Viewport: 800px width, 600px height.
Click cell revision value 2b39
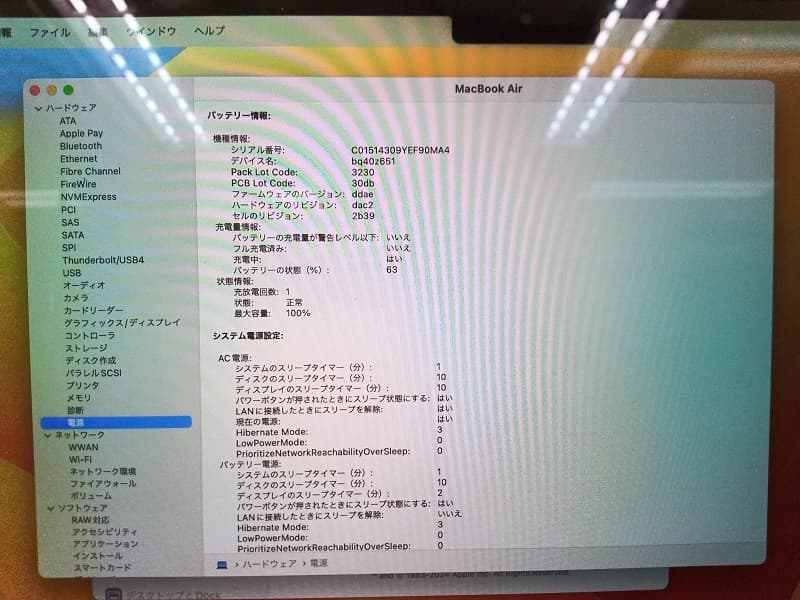coord(363,216)
